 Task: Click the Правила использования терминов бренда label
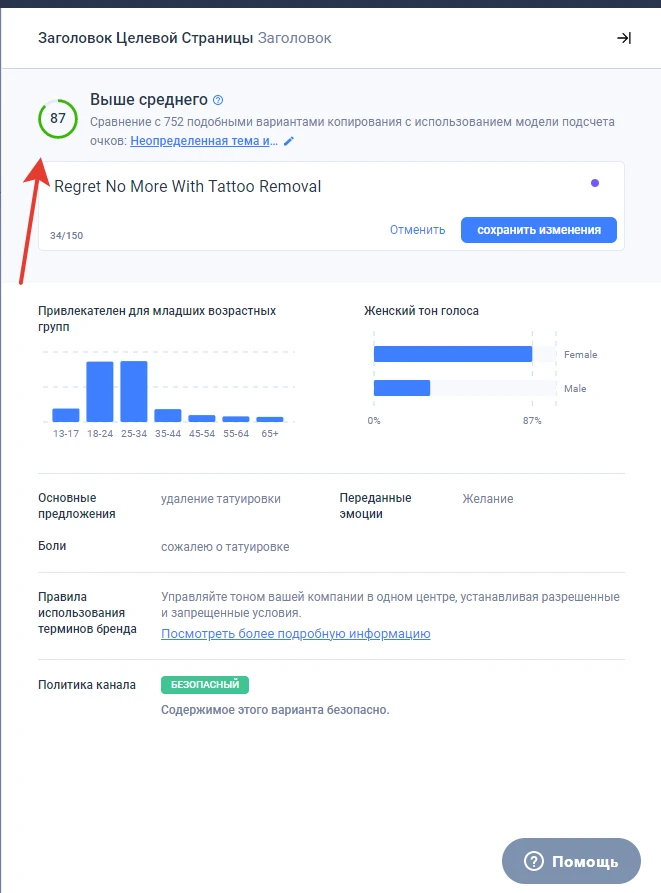click(87, 613)
